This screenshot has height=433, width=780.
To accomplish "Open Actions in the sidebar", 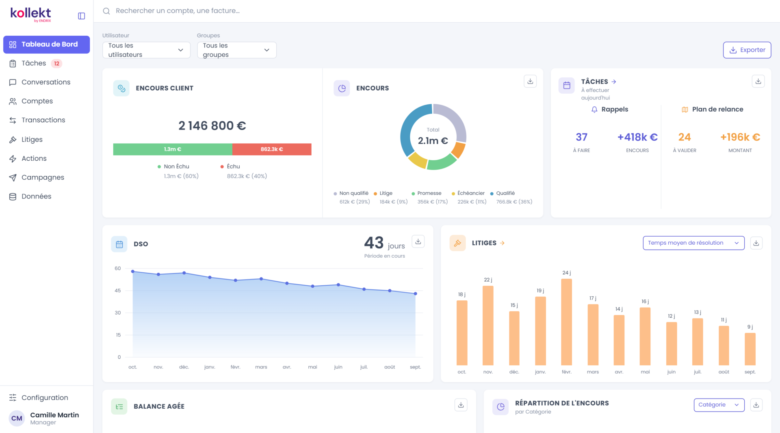I will point(46,158).
